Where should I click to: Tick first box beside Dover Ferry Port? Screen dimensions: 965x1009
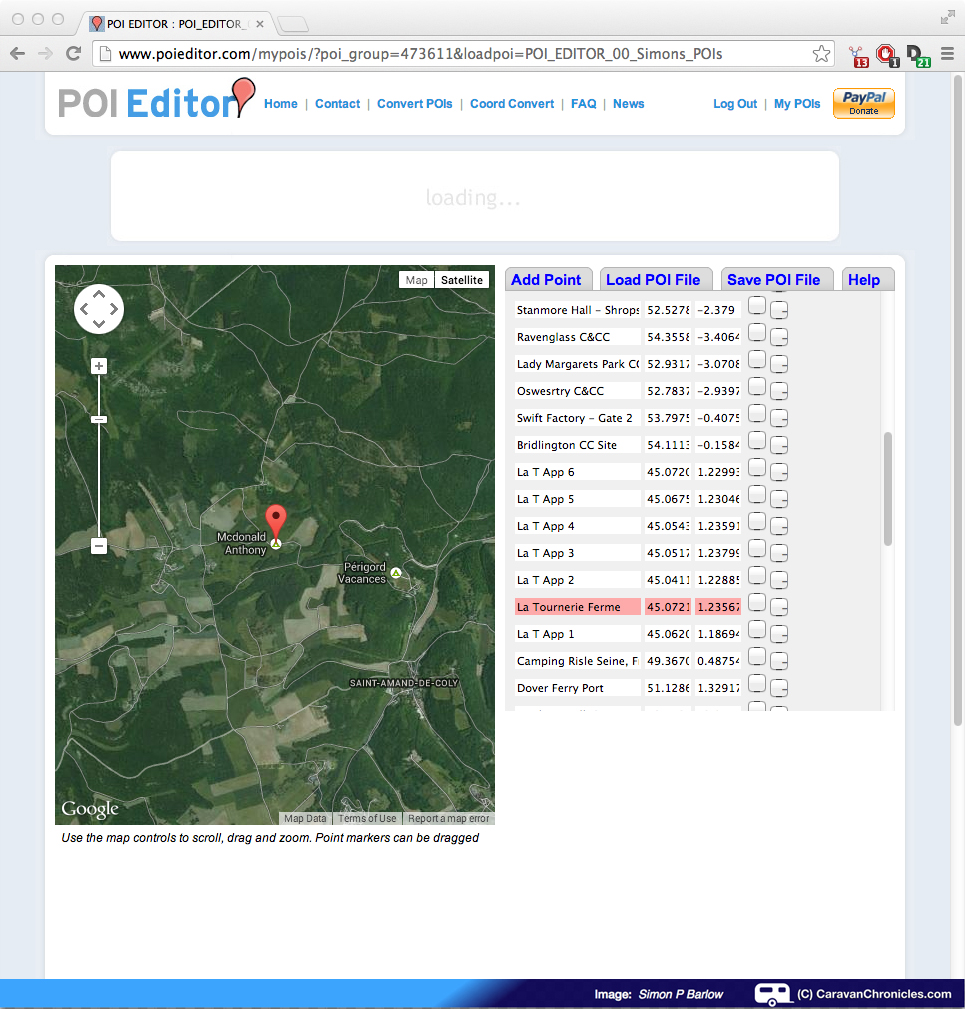[x=757, y=683]
